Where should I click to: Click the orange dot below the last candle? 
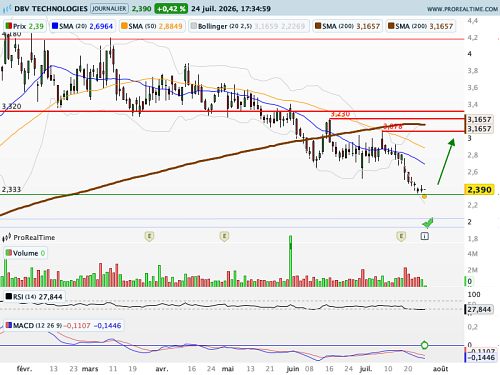click(424, 197)
